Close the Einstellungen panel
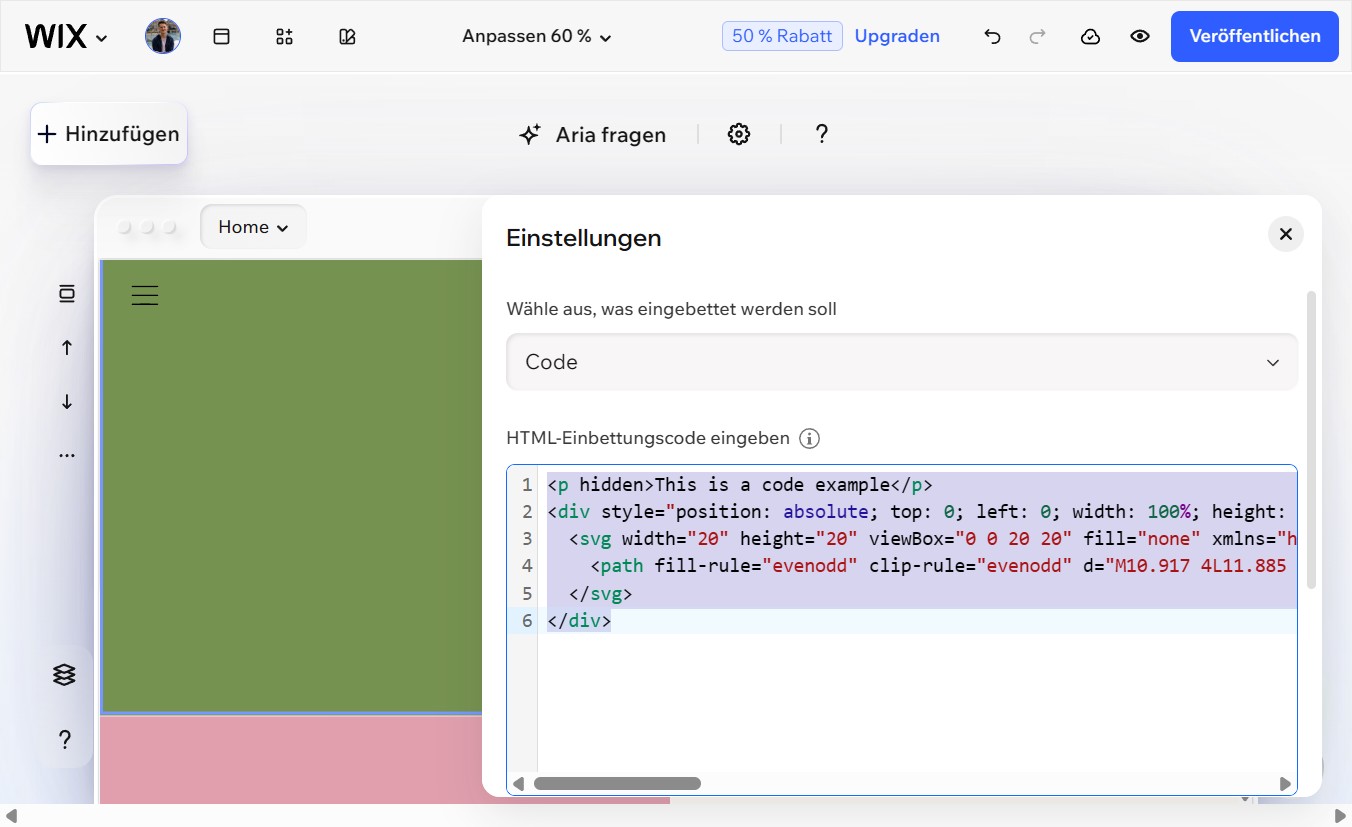This screenshot has height=827, width=1352. pos(1286,234)
